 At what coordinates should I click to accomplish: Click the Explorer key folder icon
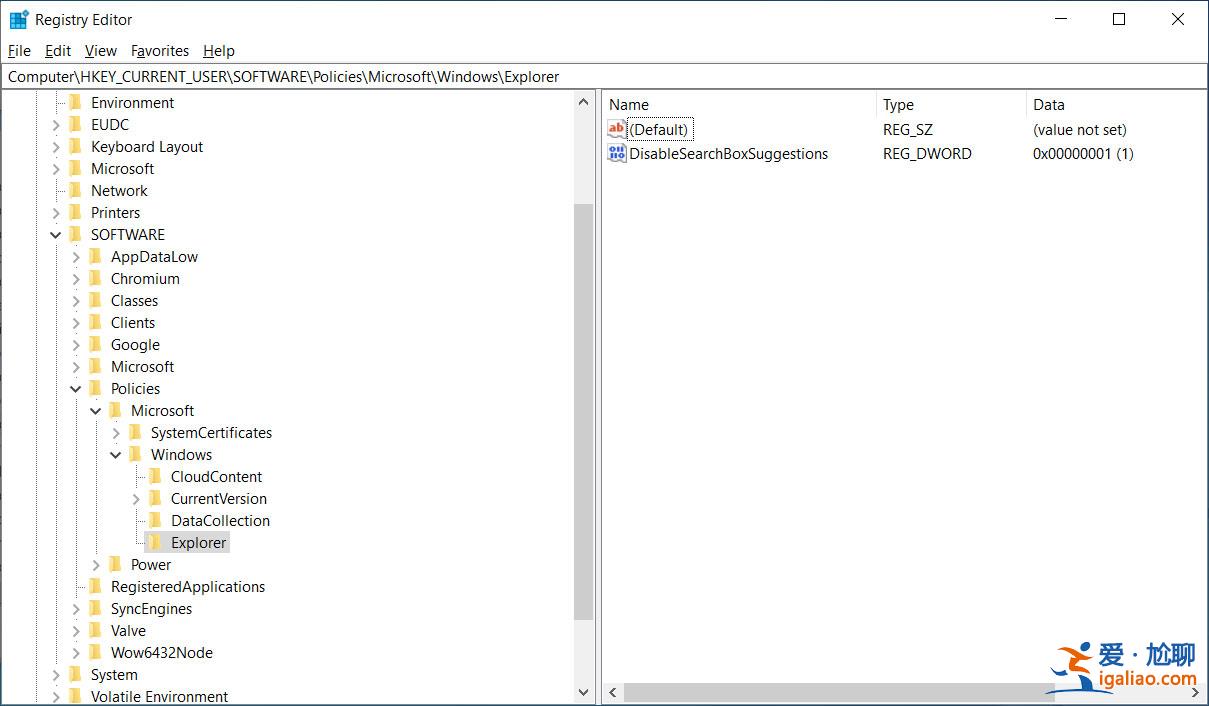pos(155,543)
